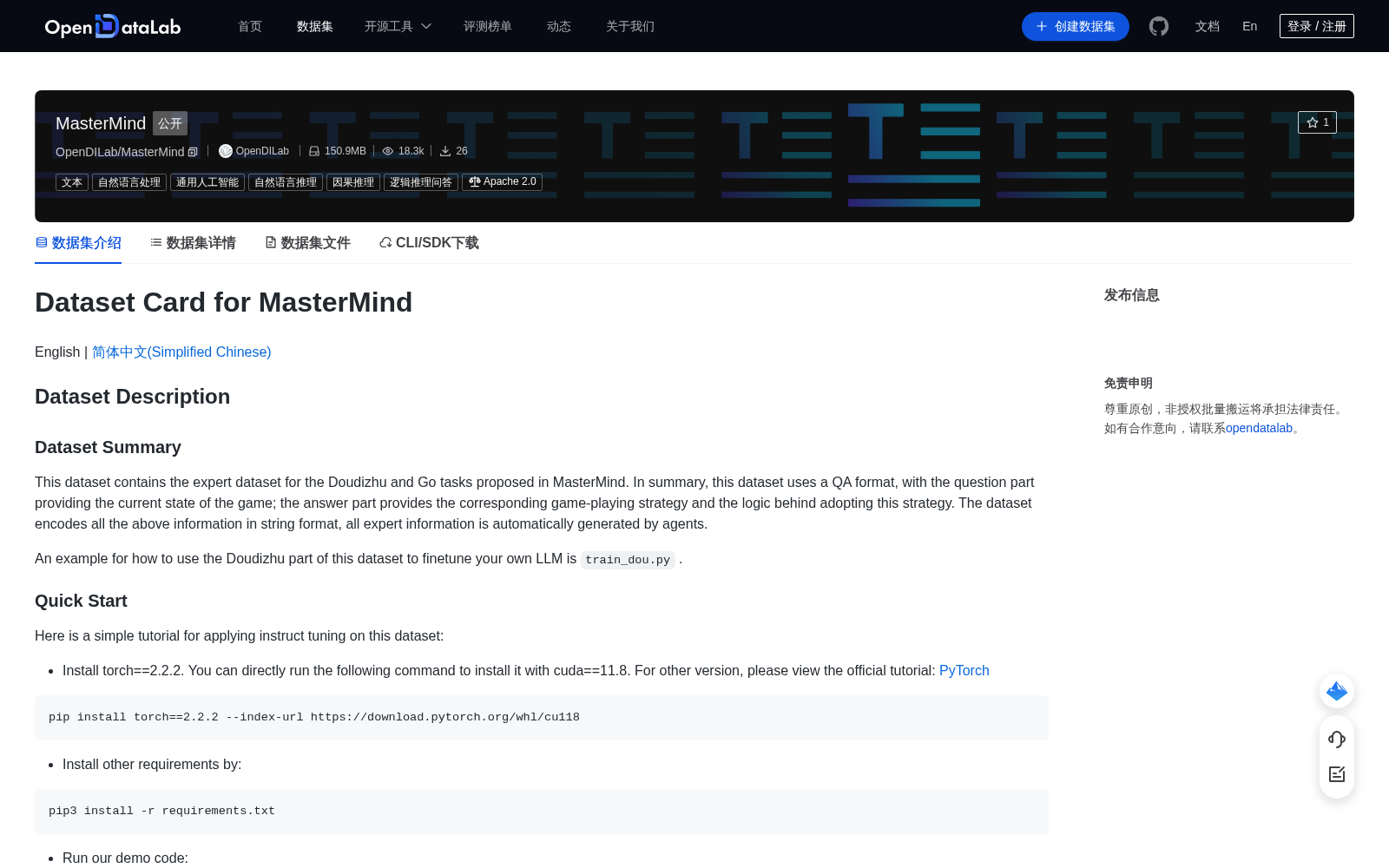Open the 数据集 navigation item
The width and height of the screenshot is (1389, 868).
coord(315,26)
